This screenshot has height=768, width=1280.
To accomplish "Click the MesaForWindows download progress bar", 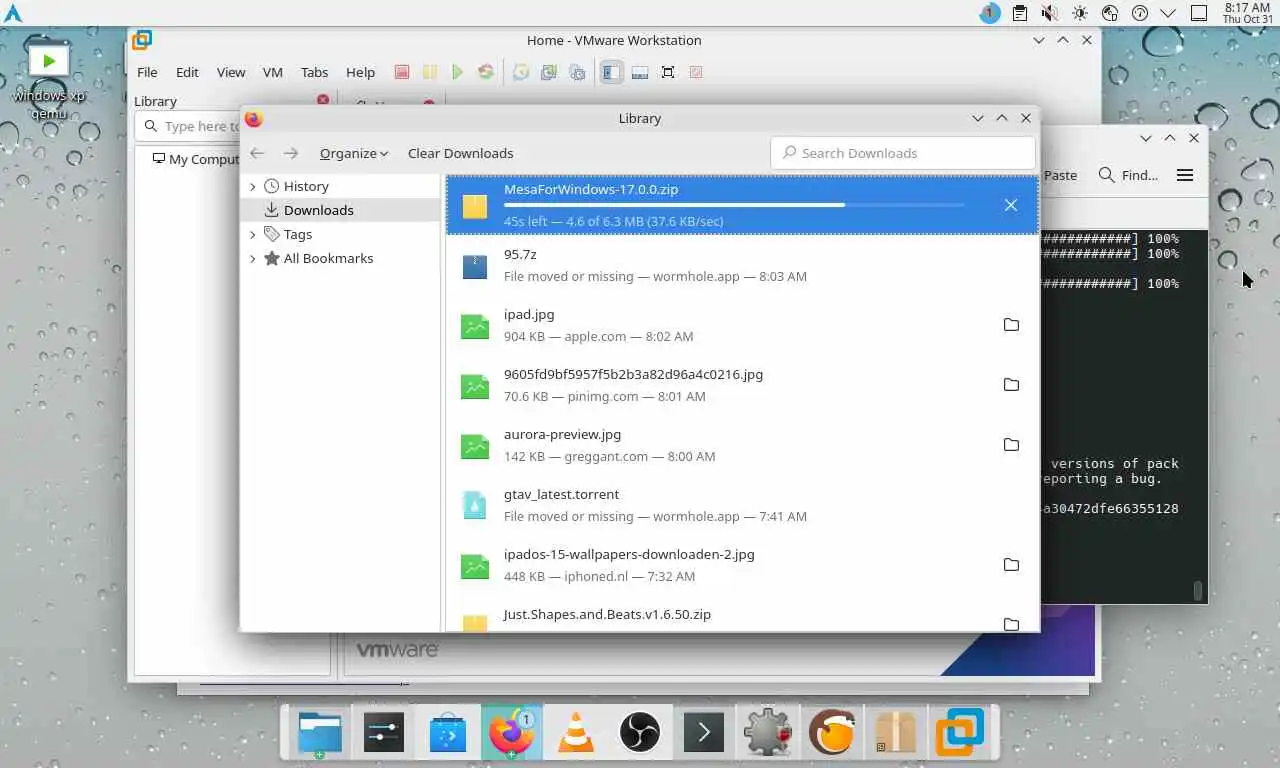I will click(735, 205).
